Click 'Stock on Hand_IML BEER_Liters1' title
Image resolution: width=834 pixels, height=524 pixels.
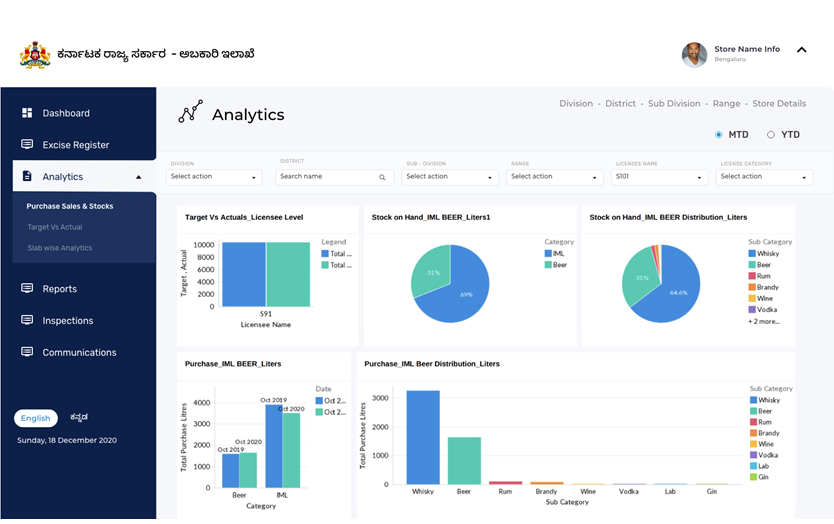431,217
